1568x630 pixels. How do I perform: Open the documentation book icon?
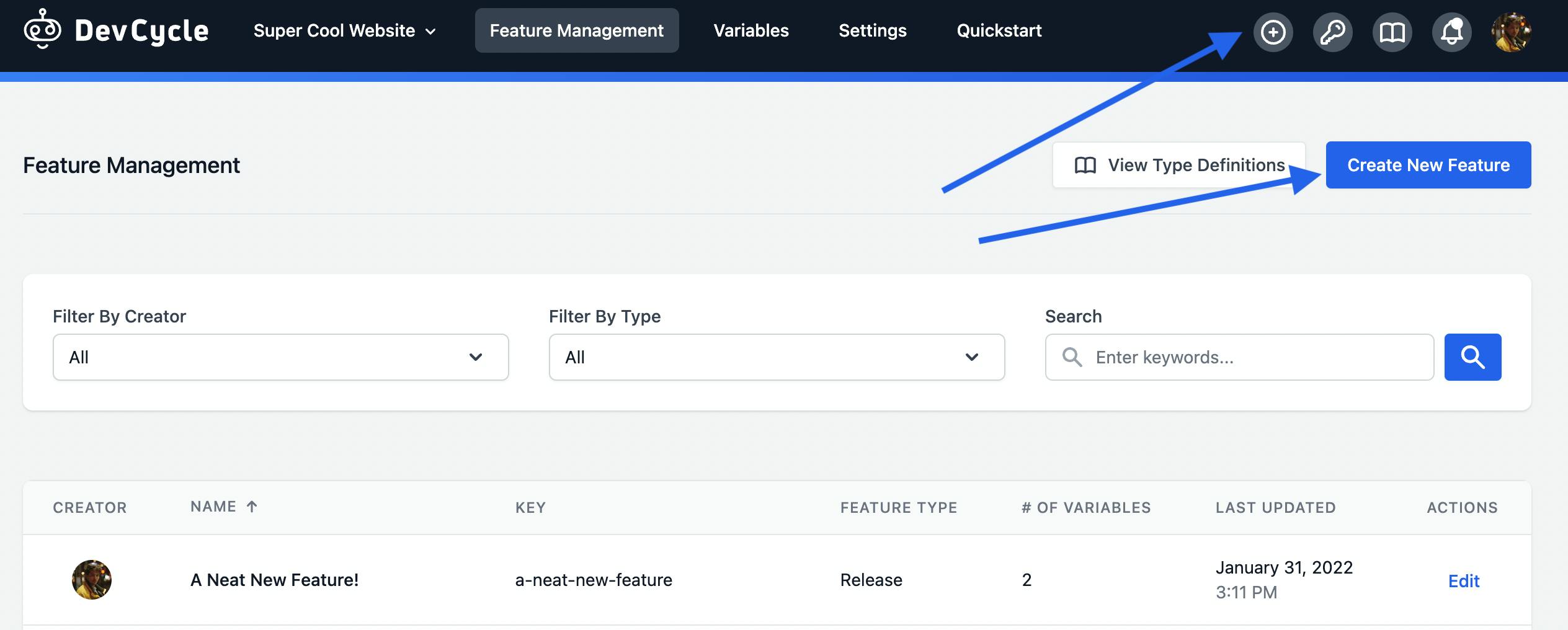[x=1392, y=32]
